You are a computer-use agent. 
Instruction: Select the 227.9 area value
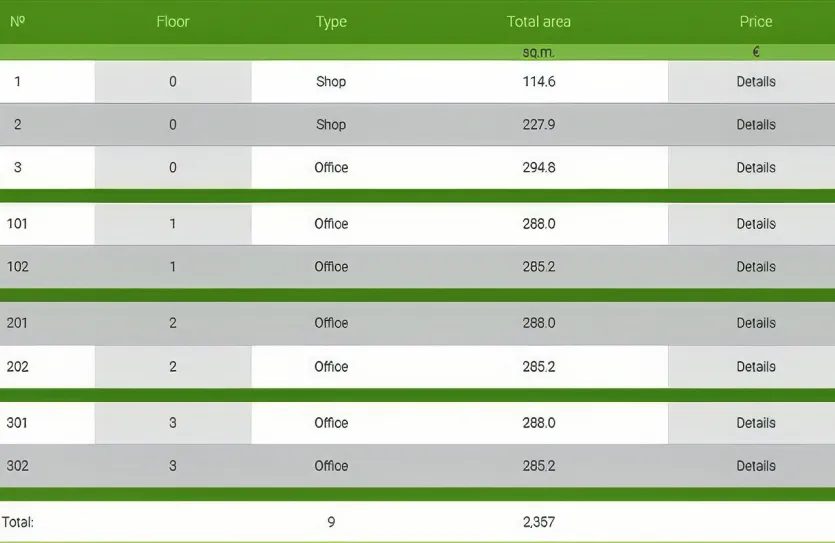(x=538, y=125)
